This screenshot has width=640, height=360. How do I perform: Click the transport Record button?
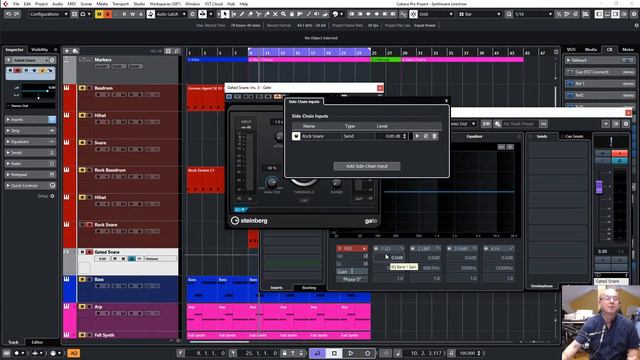[367, 353]
